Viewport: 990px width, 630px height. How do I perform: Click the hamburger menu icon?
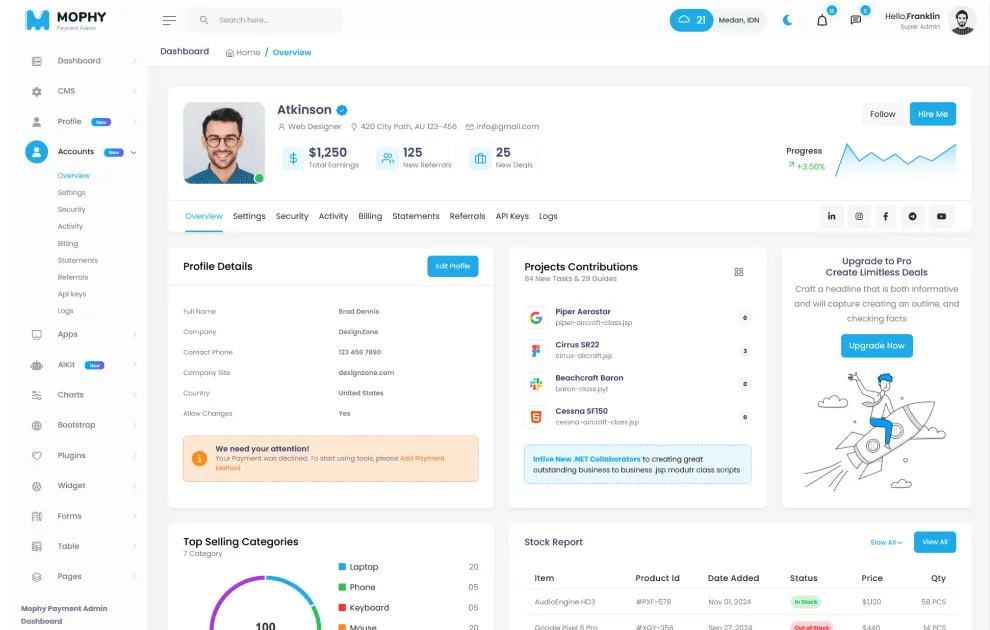tap(169, 21)
